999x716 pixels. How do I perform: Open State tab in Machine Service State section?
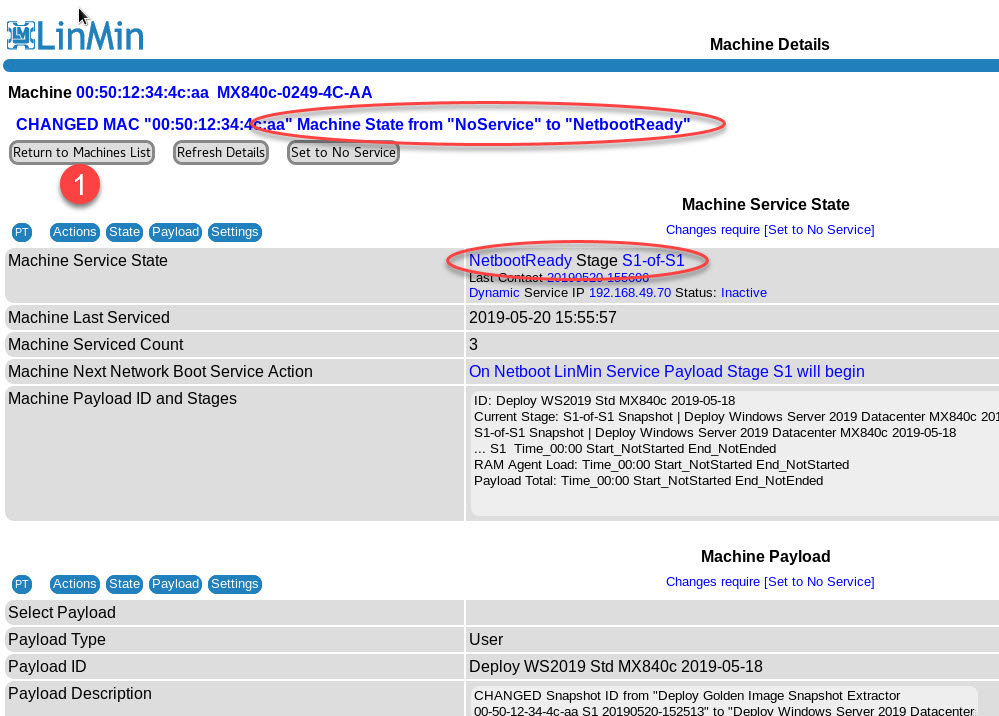[x=125, y=232]
